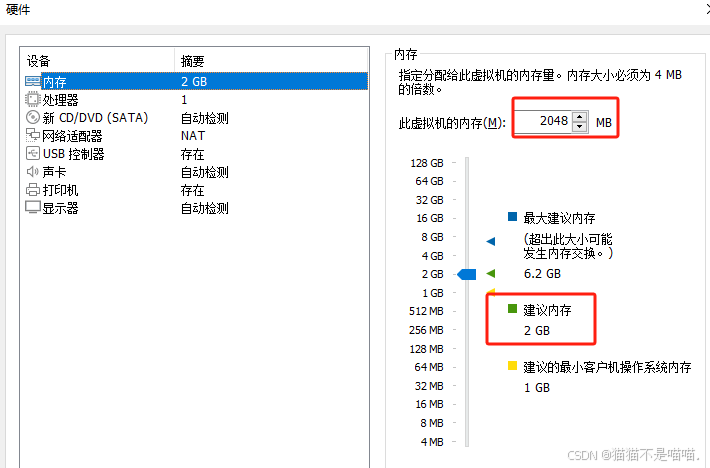Click the 此虚拟机的内存(M) label
This screenshot has height=468, width=710.
[x=452, y=123]
